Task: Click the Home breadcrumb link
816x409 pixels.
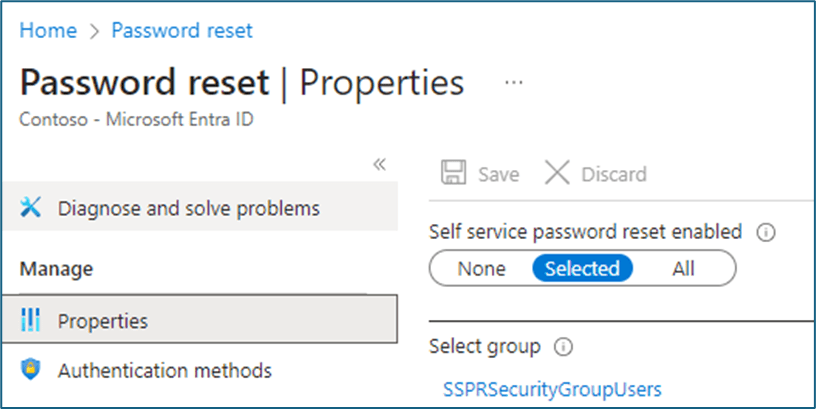Action: coord(48,31)
